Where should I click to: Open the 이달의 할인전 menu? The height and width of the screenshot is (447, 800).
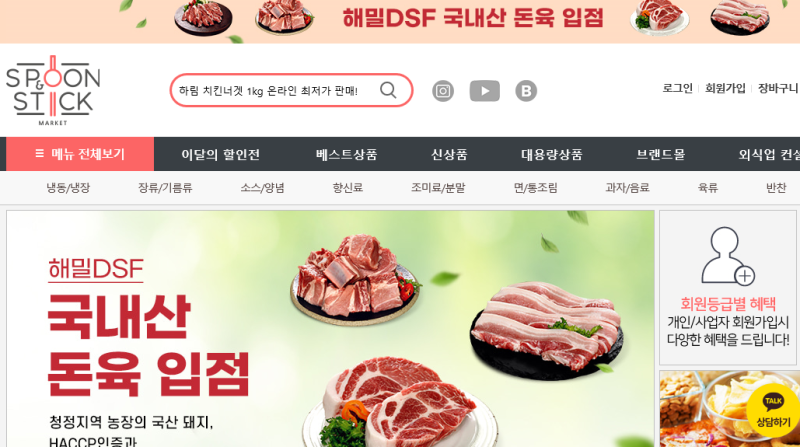click(x=220, y=154)
